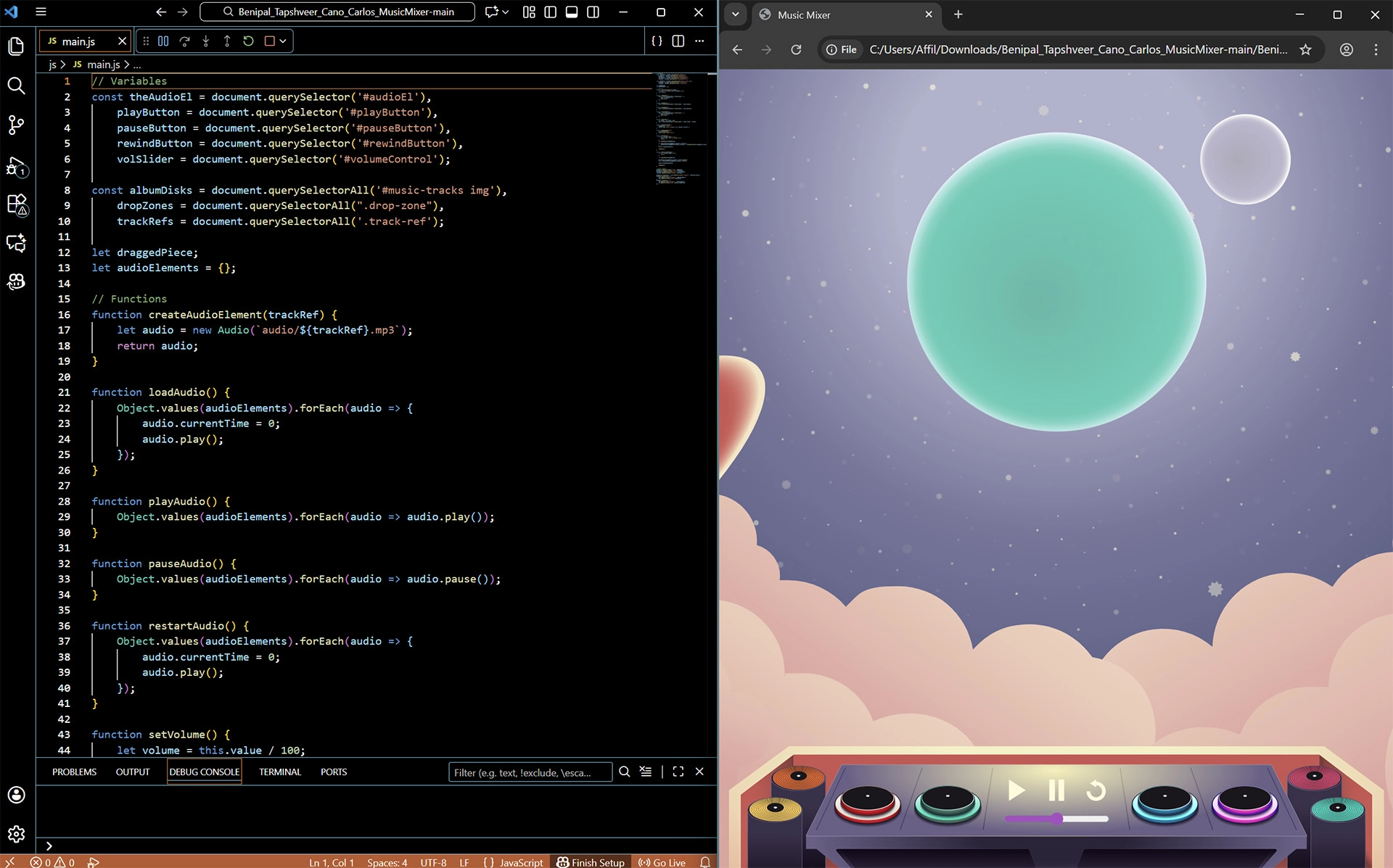Click the JavaScript language mode indicator

pyautogui.click(x=519, y=862)
